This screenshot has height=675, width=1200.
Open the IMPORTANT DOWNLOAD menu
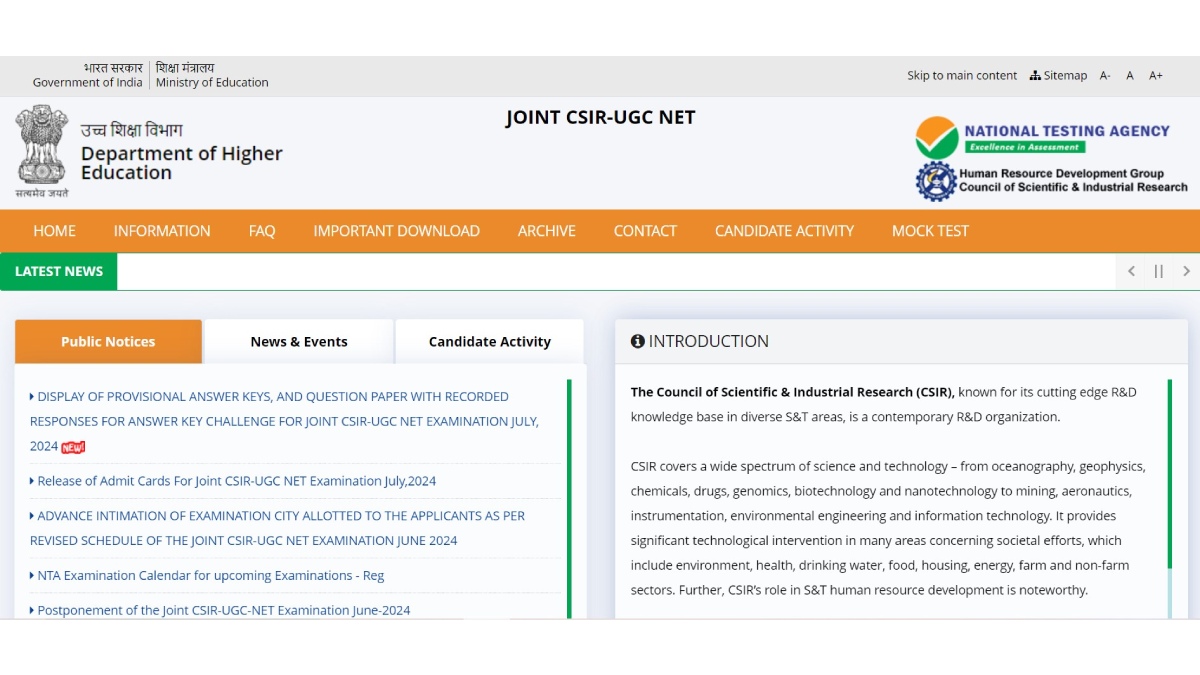[x=396, y=231]
